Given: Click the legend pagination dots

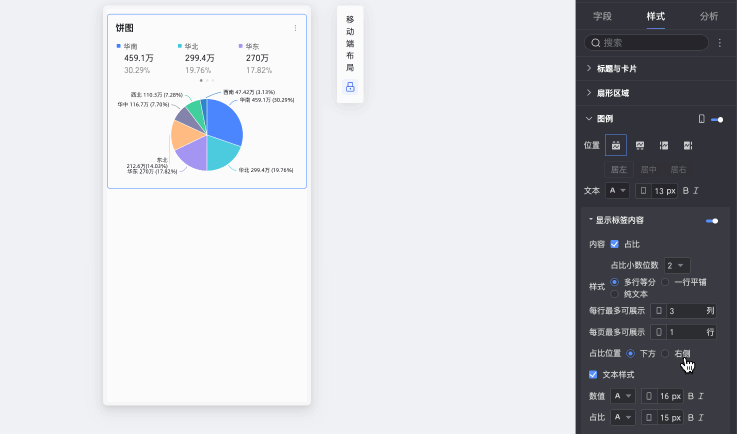Looking at the screenshot, I should [x=207, y=80].
